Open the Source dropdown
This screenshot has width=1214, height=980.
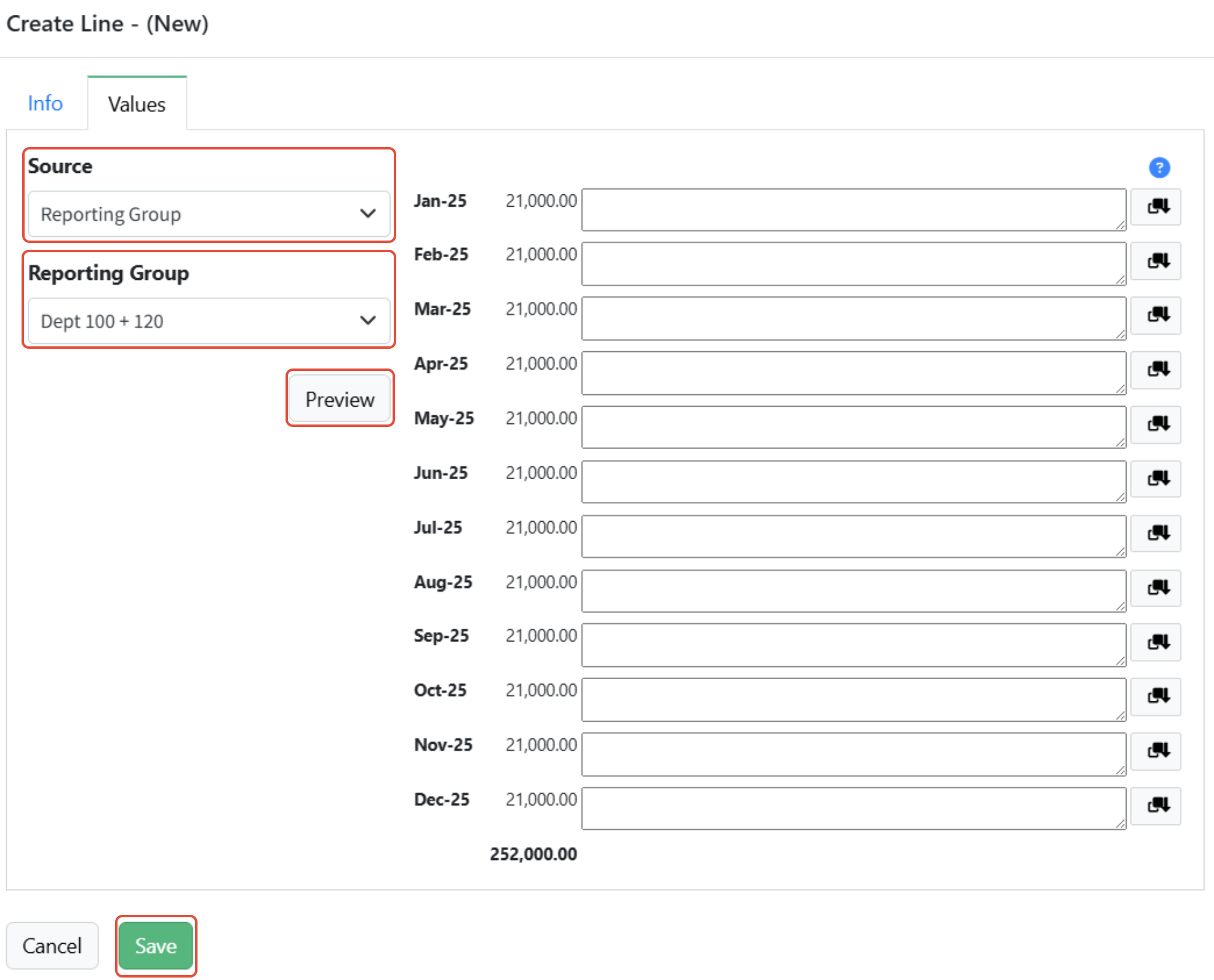(209, 214)
